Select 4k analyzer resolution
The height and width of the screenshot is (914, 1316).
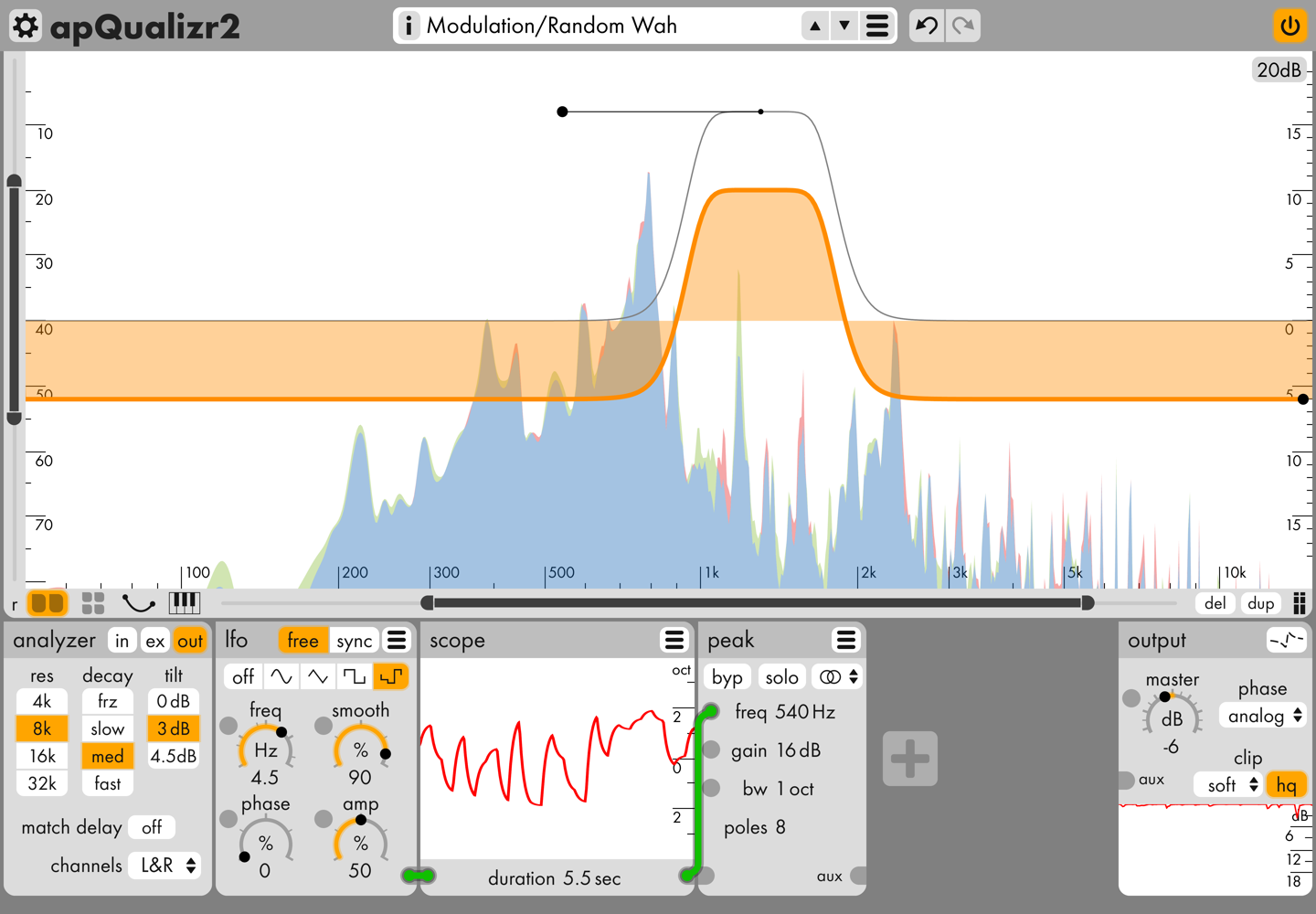42,701
